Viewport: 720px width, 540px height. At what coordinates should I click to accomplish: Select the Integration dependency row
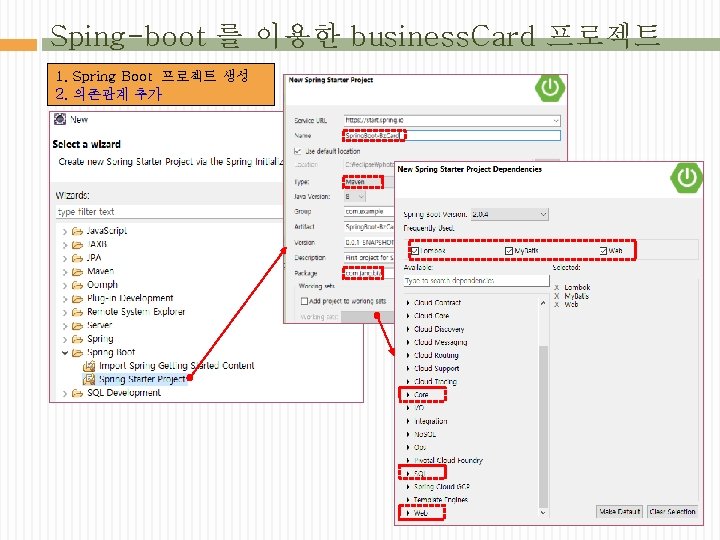pos(431,421)
